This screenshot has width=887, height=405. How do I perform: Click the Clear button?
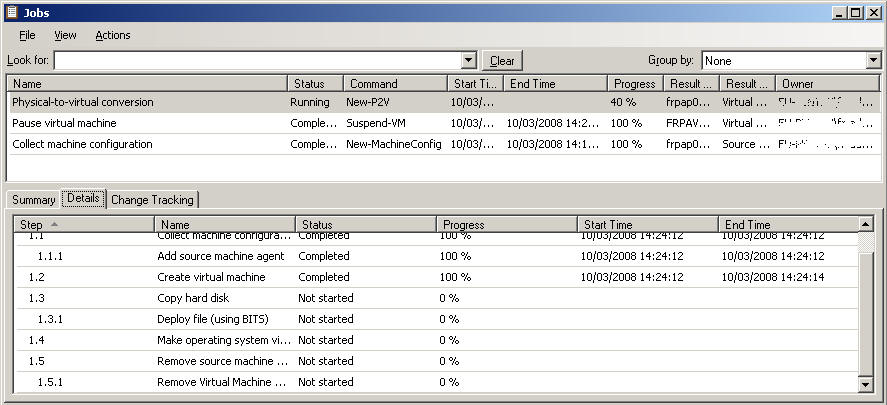(x=502, y=61)
